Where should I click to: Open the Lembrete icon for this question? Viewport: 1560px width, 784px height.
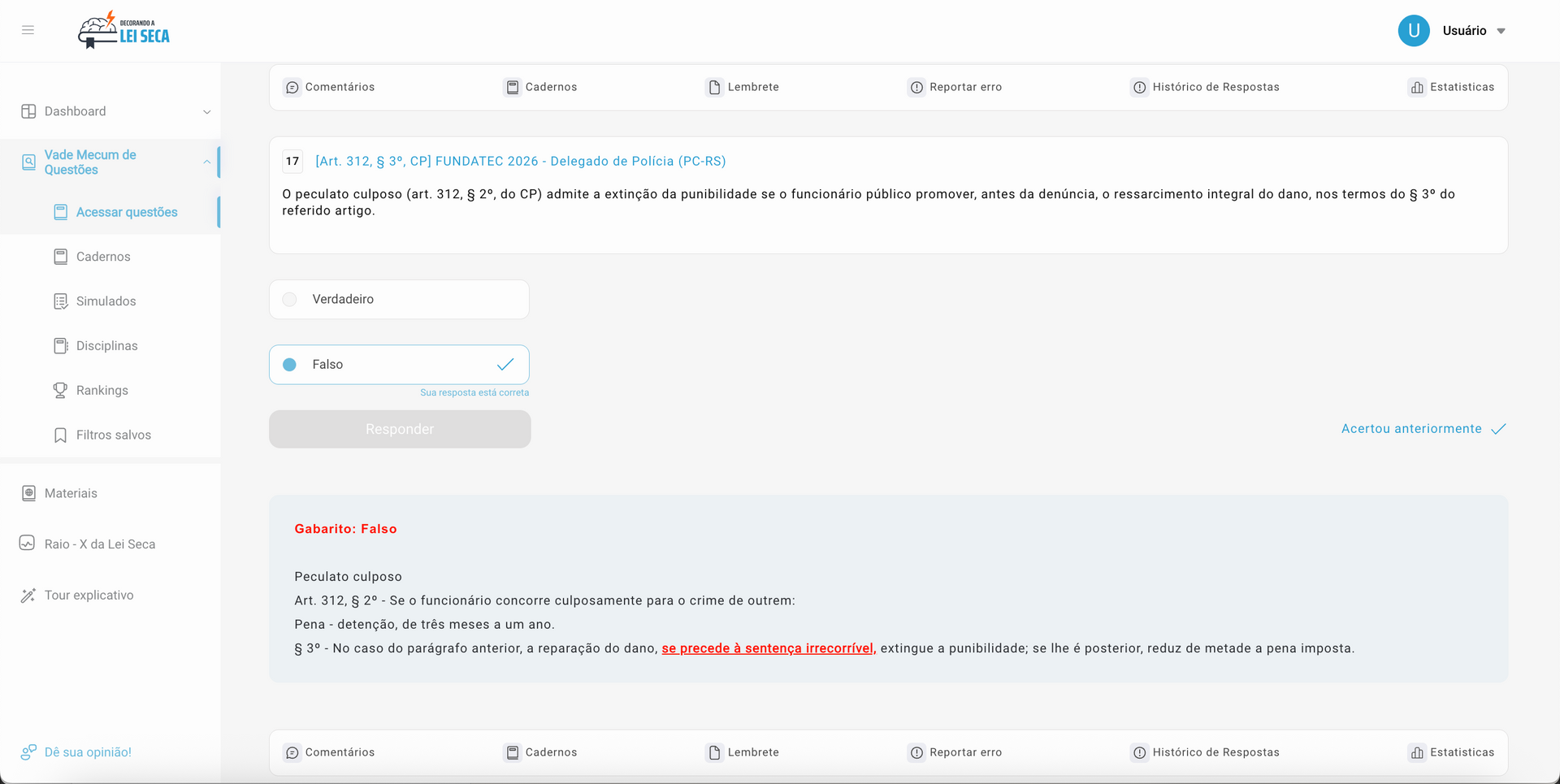(x=714, y=87)
